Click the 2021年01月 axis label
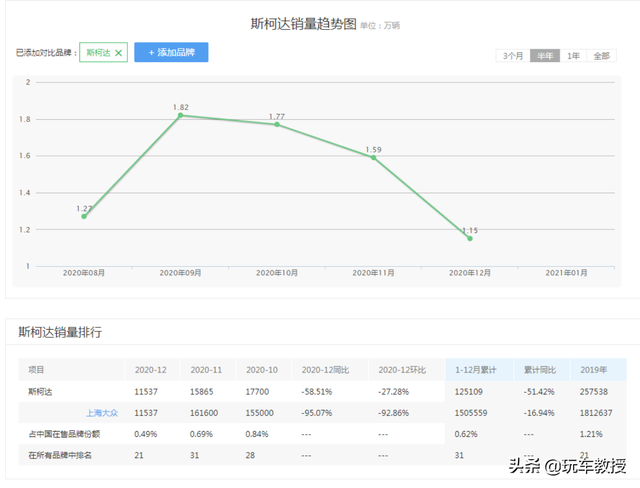 [566, 273]
